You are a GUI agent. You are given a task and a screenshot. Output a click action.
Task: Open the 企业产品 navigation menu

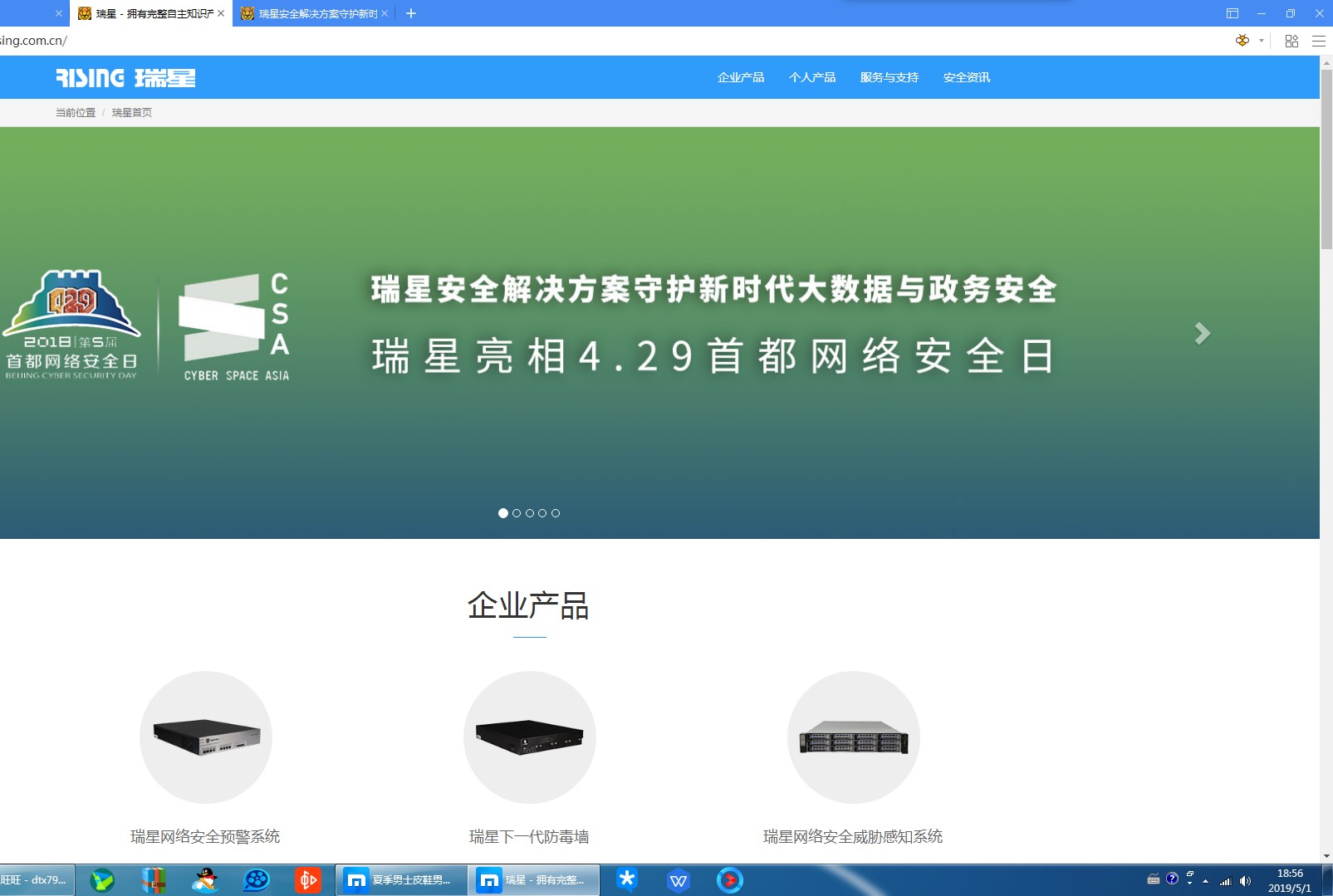click(x=741, y=77)
